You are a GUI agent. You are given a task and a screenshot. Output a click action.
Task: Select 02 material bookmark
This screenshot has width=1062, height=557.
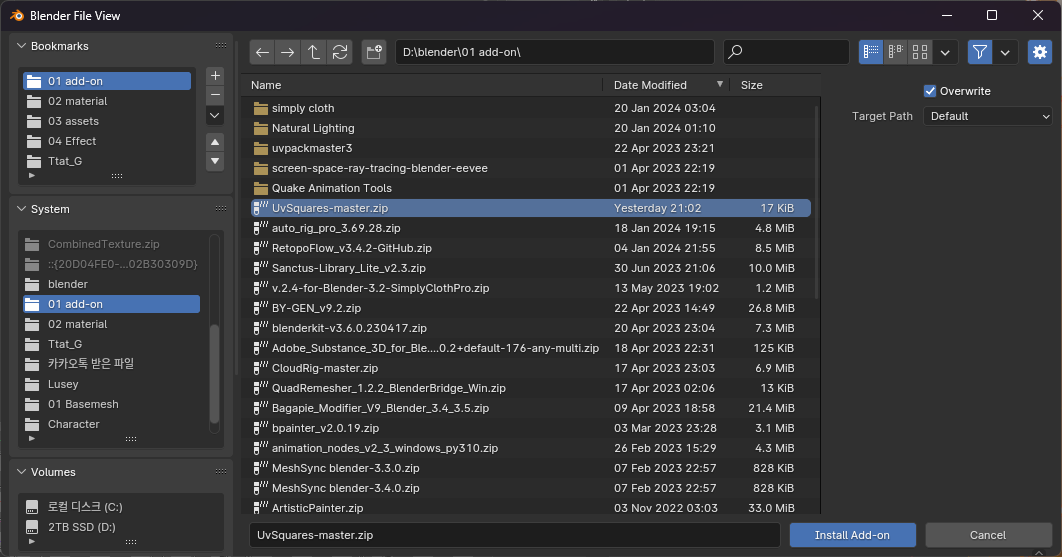click(107, 101)
